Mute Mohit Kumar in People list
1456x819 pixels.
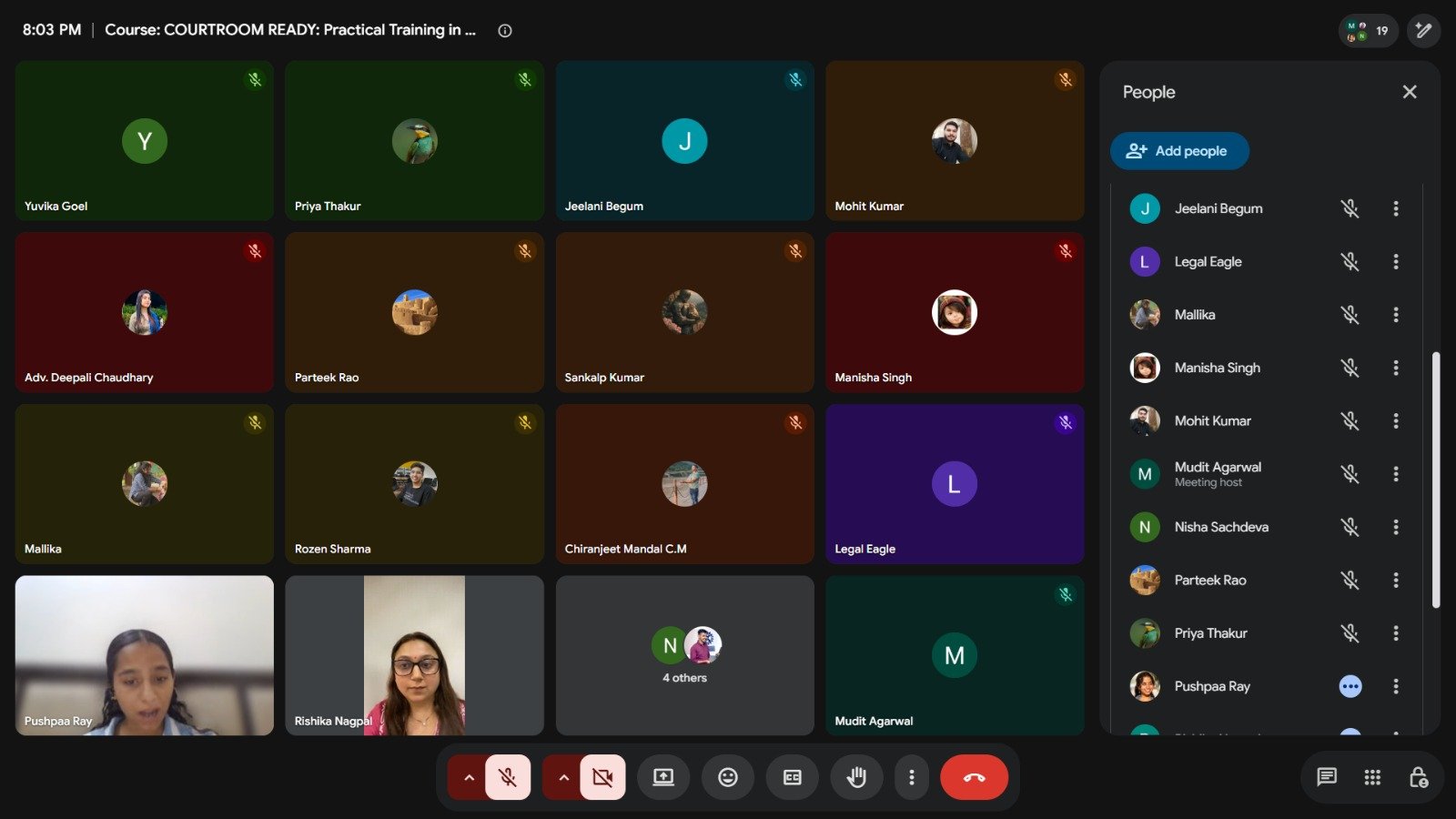(x=1350, y=420)
